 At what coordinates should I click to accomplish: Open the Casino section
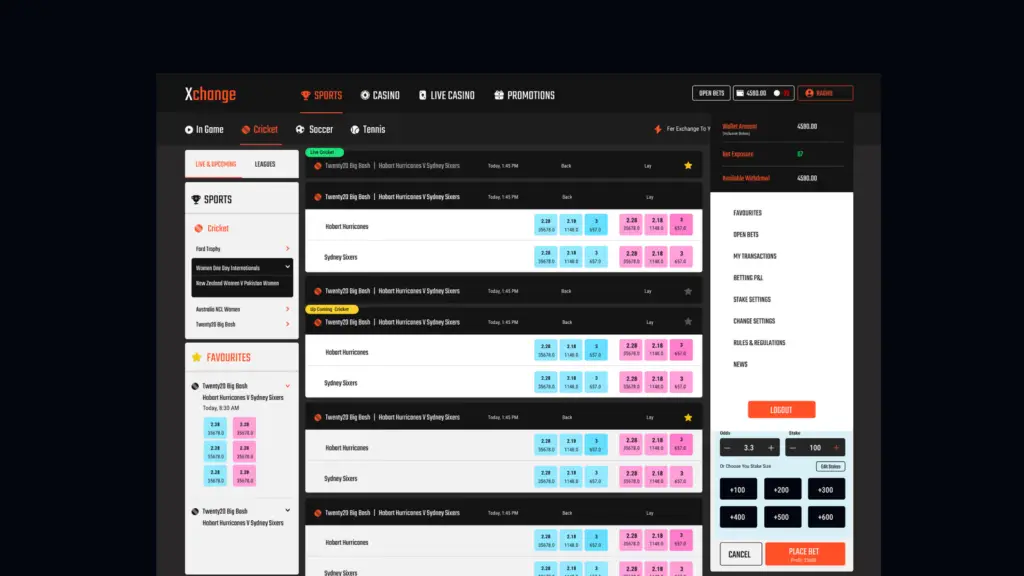pos(380,95)
